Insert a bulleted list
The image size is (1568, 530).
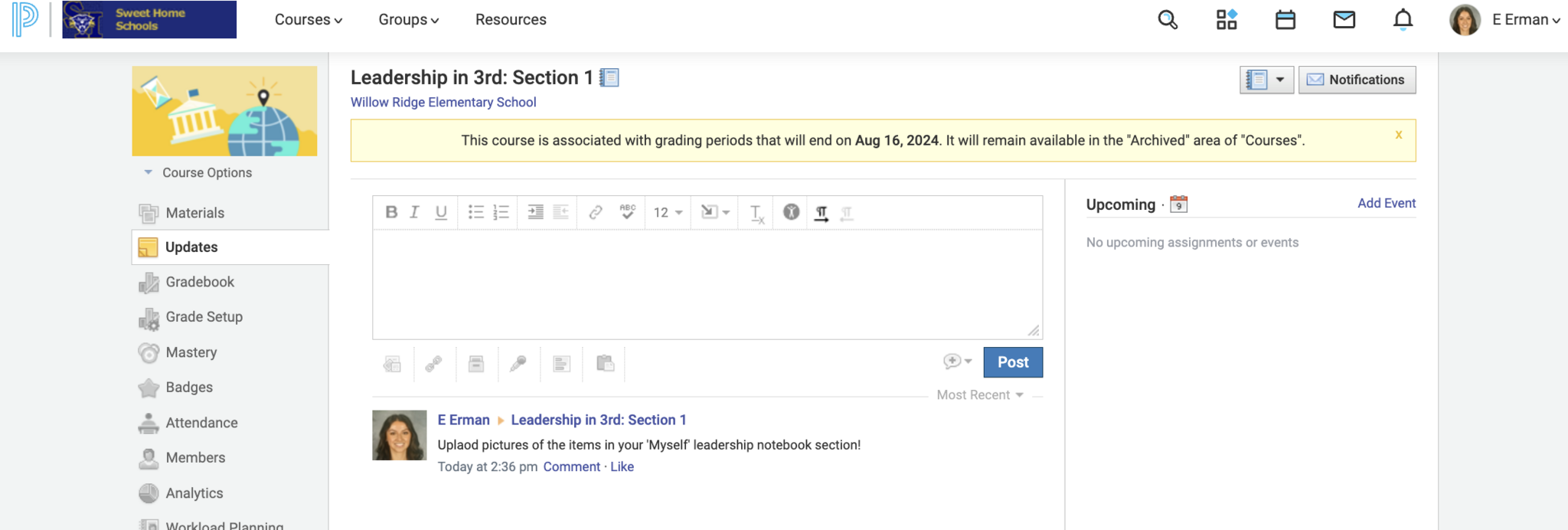[x=475, y=212]
